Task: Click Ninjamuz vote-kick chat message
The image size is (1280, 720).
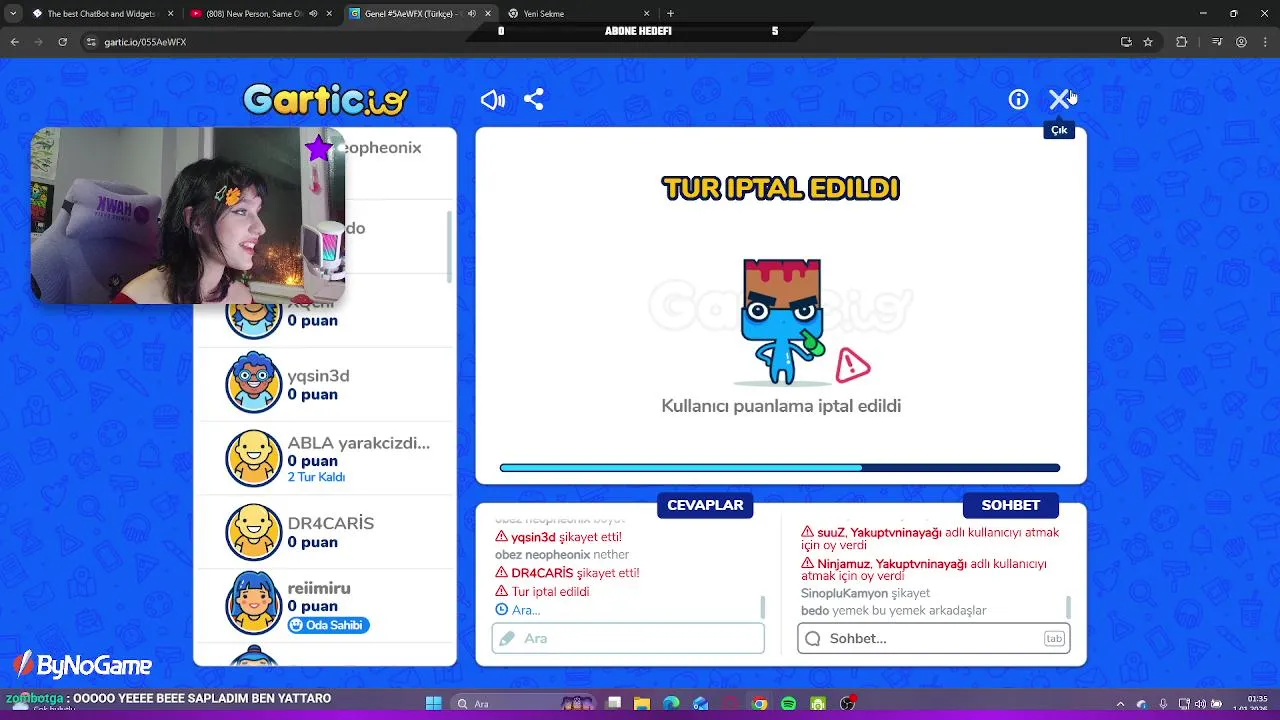Action: pos(925,569)
